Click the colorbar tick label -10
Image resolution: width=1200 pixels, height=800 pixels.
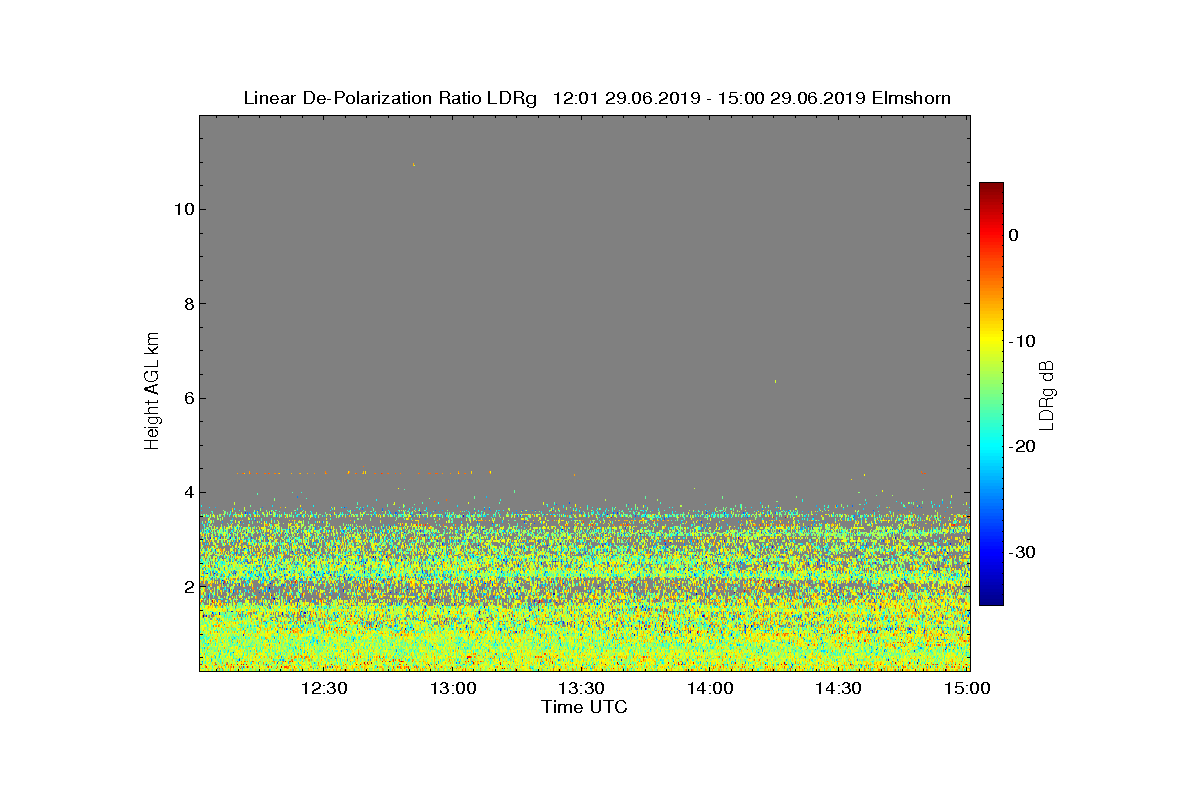[1021, 341]
